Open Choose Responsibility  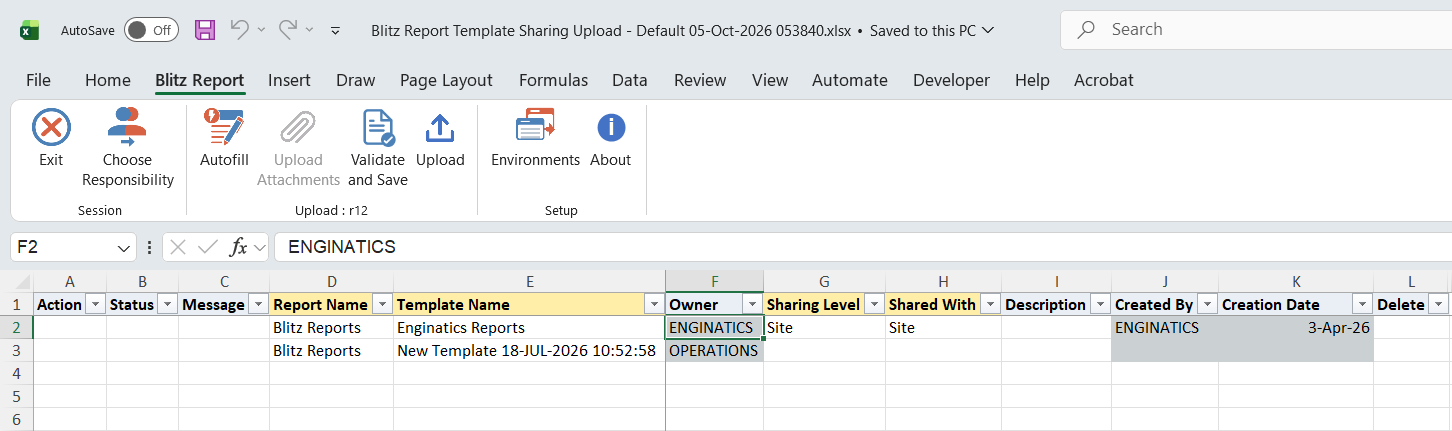[128, 148]
